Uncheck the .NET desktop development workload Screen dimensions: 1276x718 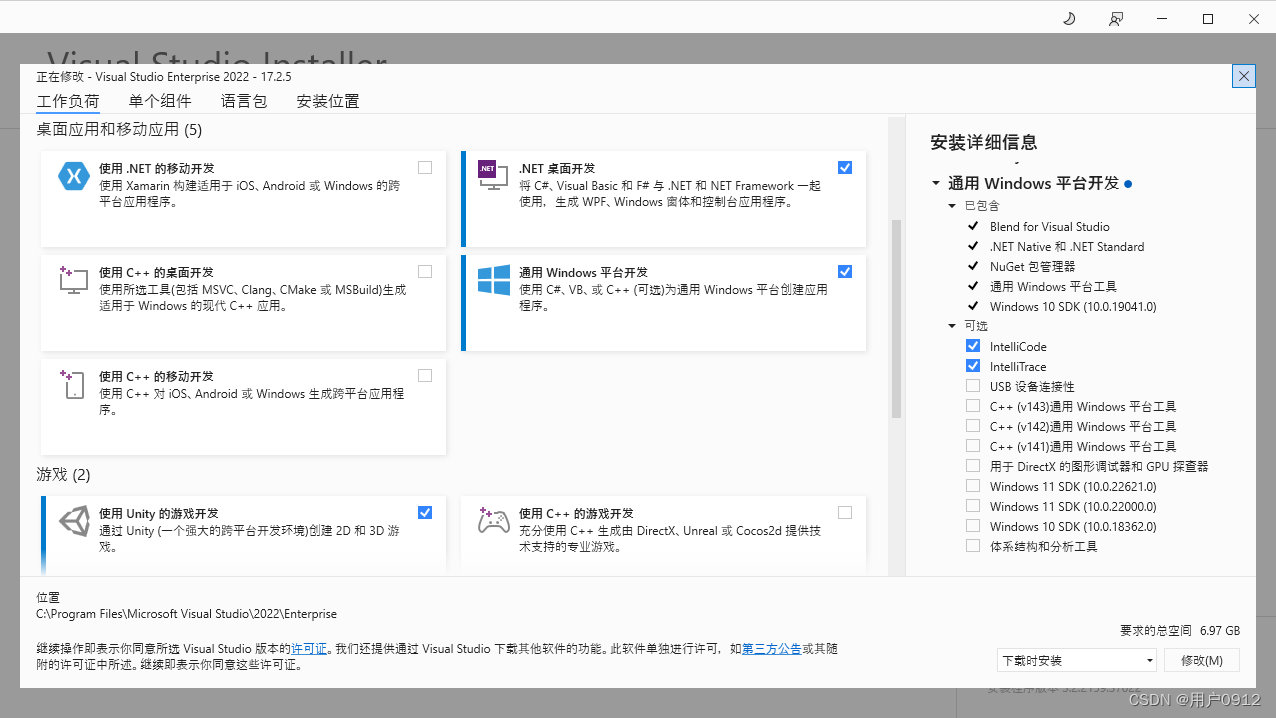pos(845,168)
